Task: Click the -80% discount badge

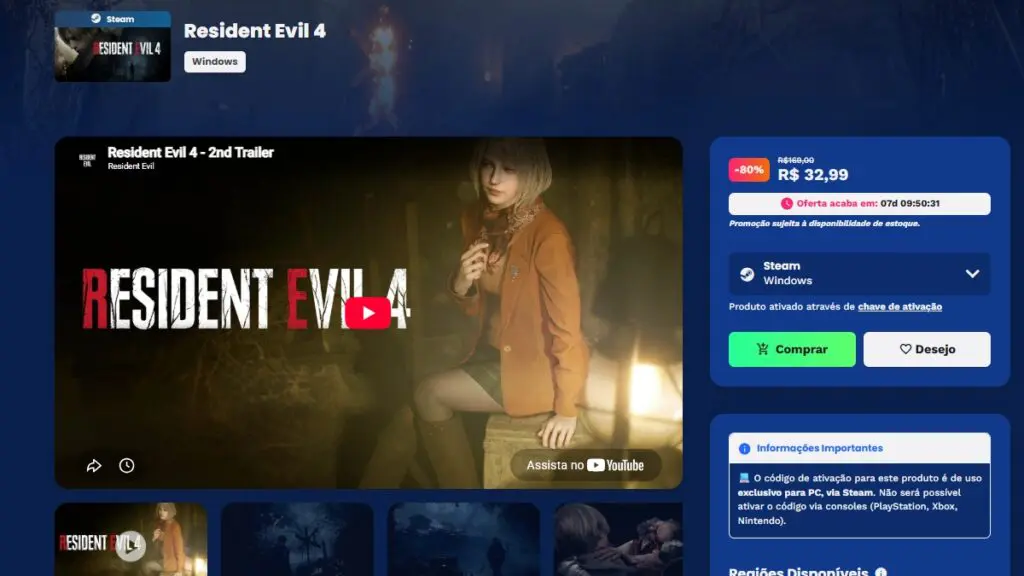Action: 749,170
